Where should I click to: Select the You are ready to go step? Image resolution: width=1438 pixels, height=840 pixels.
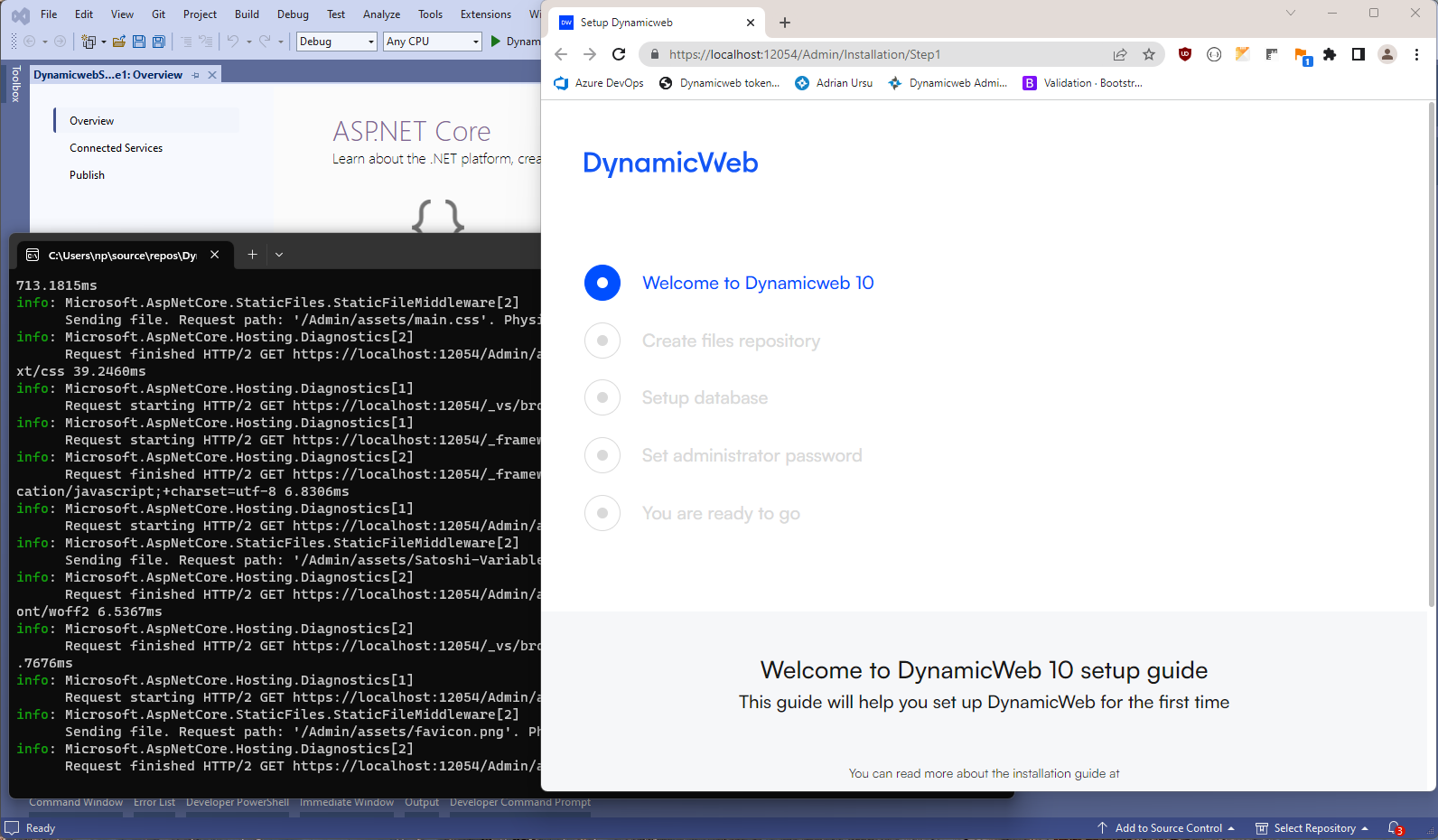[x=721, y=513]
